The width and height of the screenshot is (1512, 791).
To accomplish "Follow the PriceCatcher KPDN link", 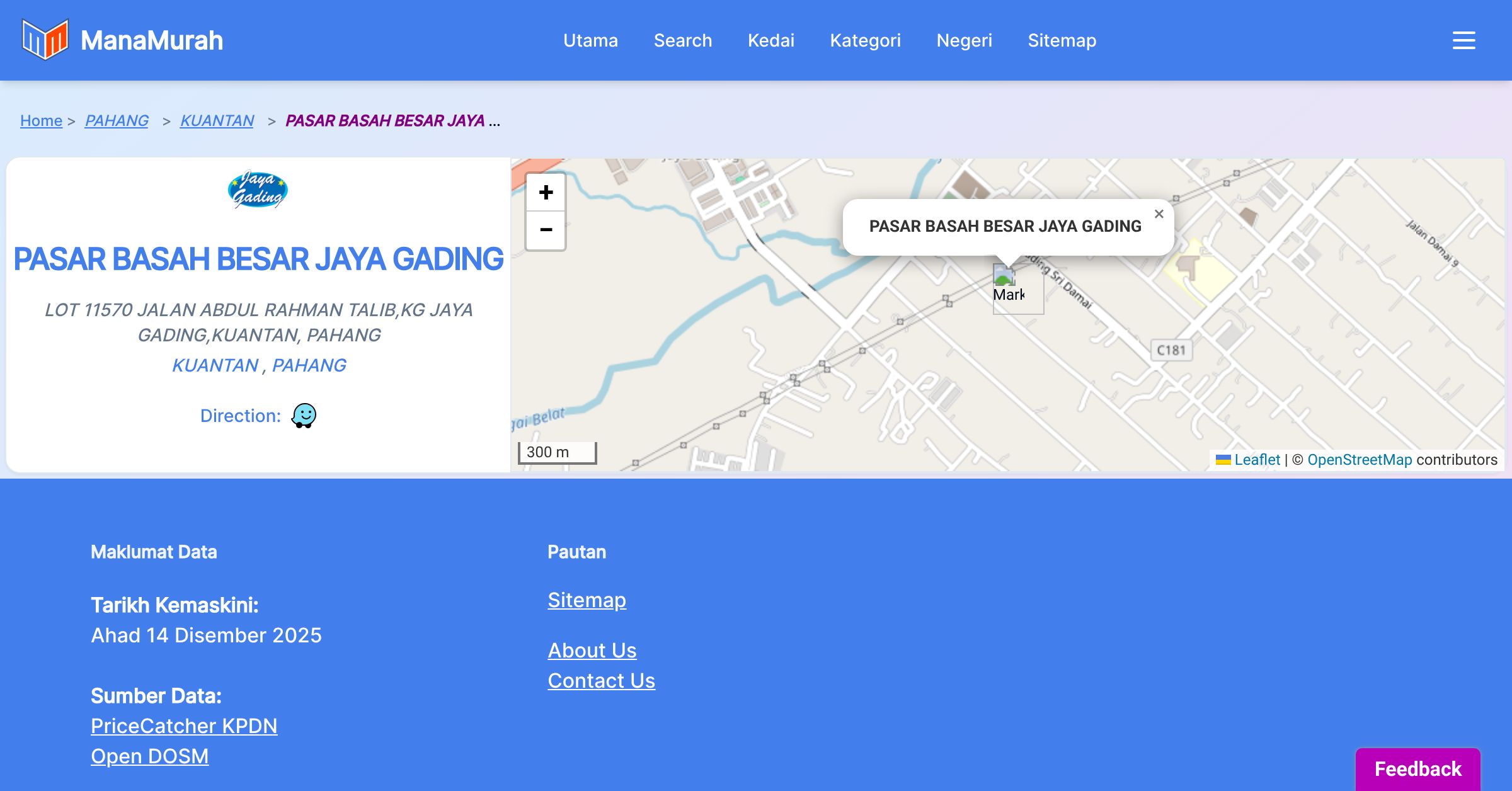I will point(184,726).
